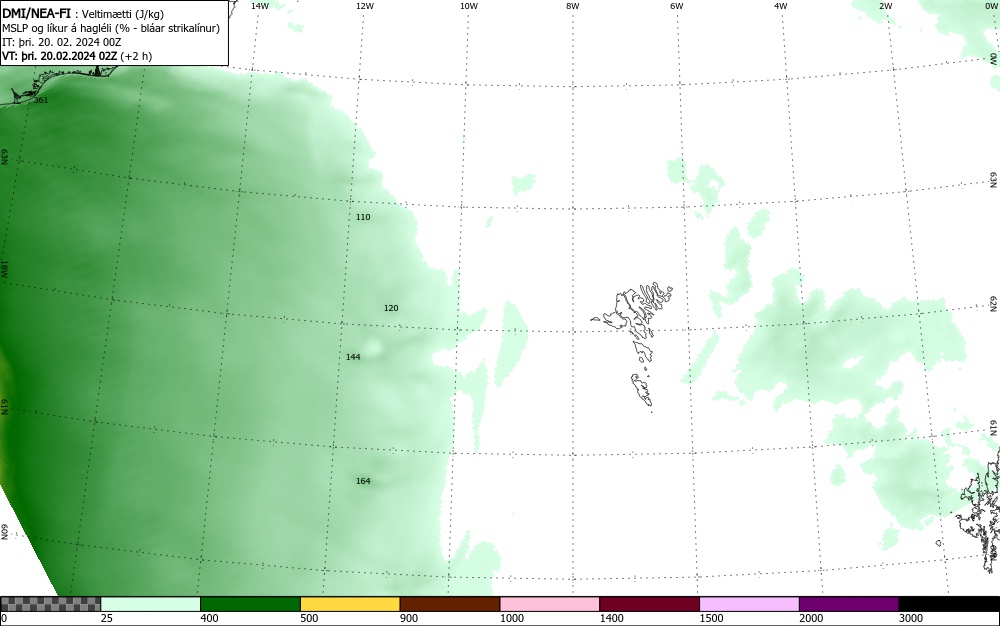Click the legend value '25'

[107, 618]
